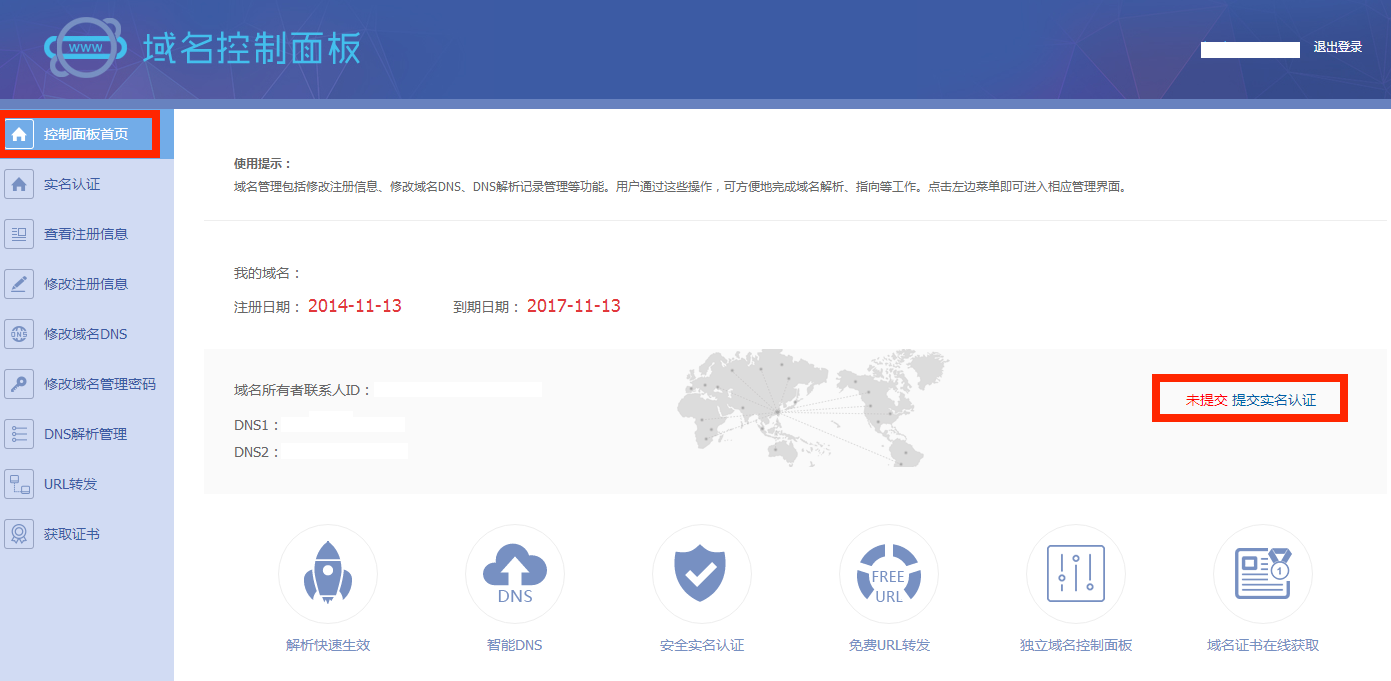
Task: Click the 智能DNS cloud icon
Action: coord(515,574)
